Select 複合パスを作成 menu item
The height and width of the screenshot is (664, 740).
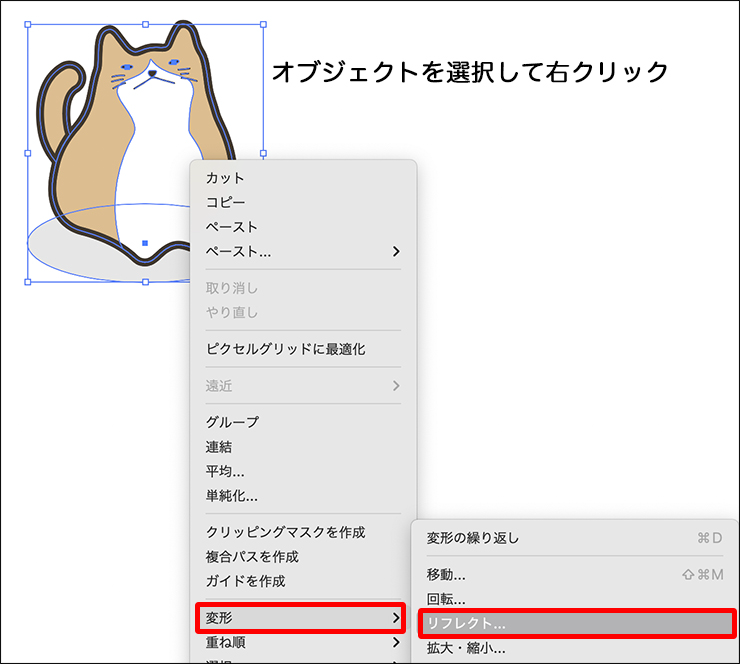[252, 556]
